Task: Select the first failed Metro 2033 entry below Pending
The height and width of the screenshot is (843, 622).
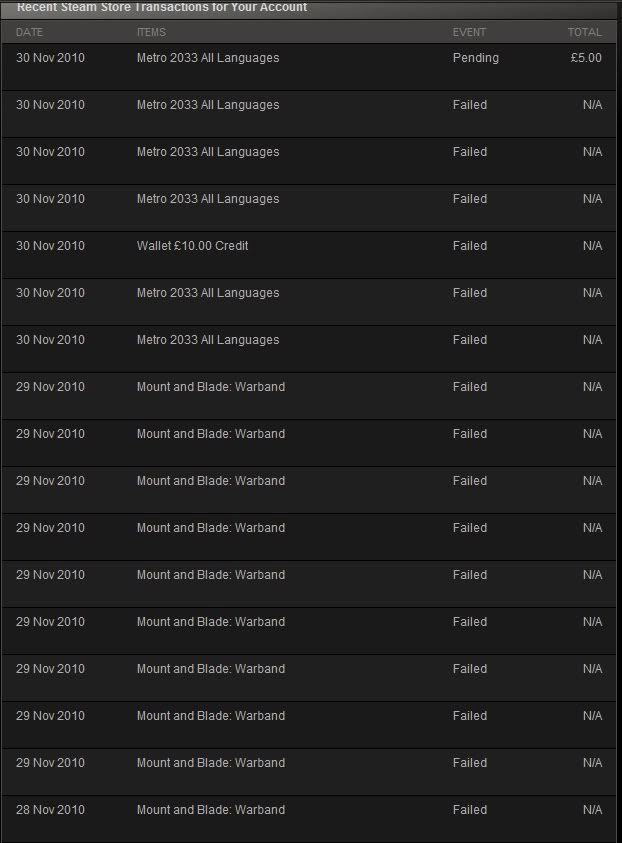Action: 208,105
